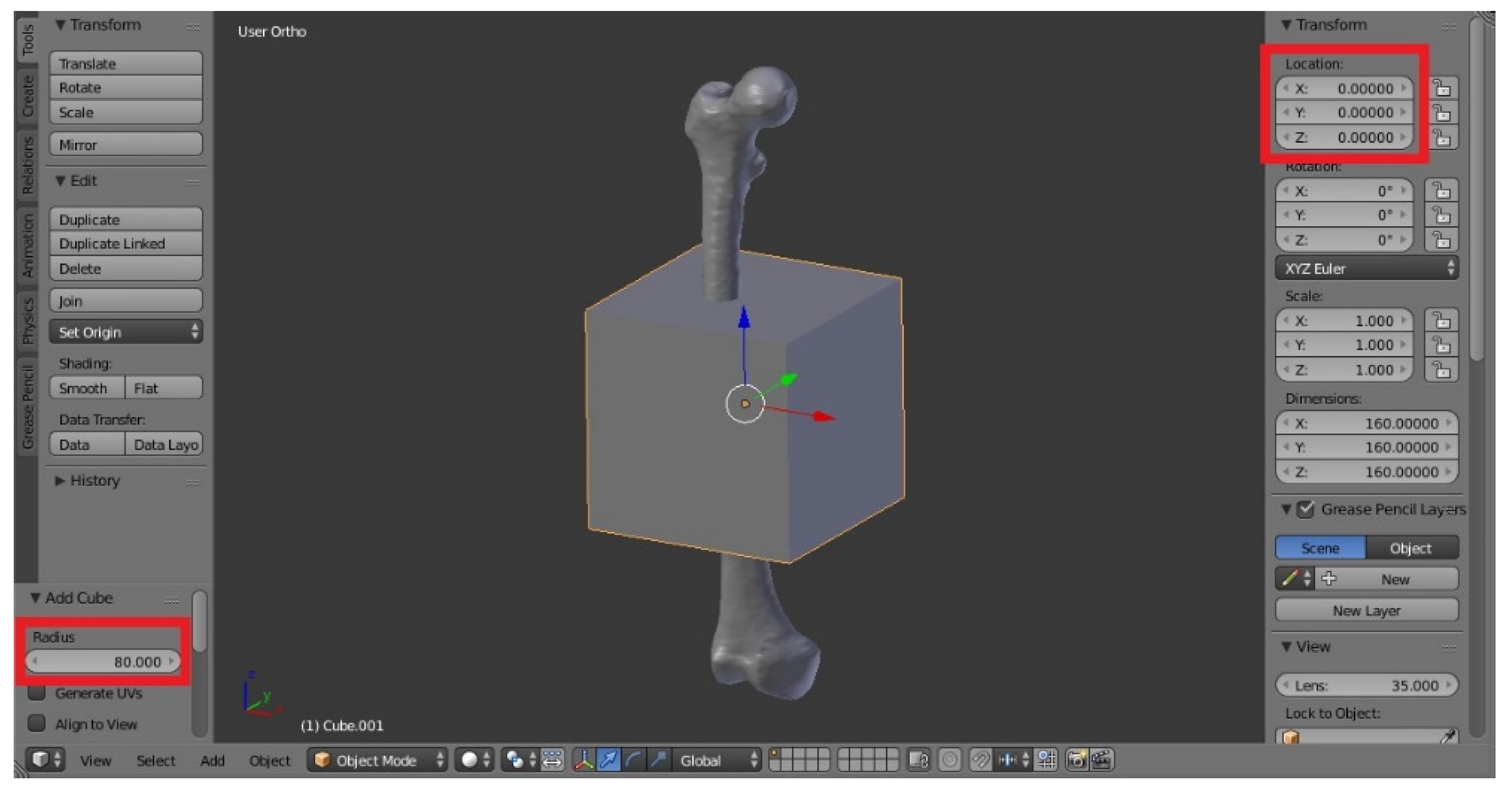Screen dimensions: 1512x792
Task: Switch to the Create sidebar tab
Action: point(27,96)
